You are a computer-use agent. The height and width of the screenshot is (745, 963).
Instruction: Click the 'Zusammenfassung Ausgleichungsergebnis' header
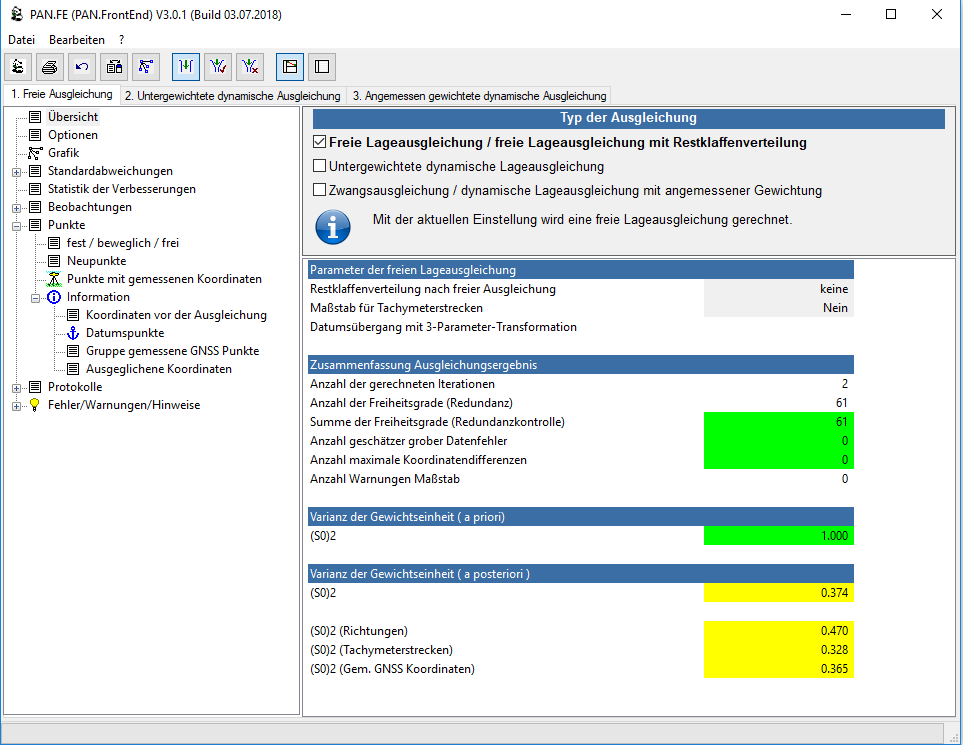581,365
